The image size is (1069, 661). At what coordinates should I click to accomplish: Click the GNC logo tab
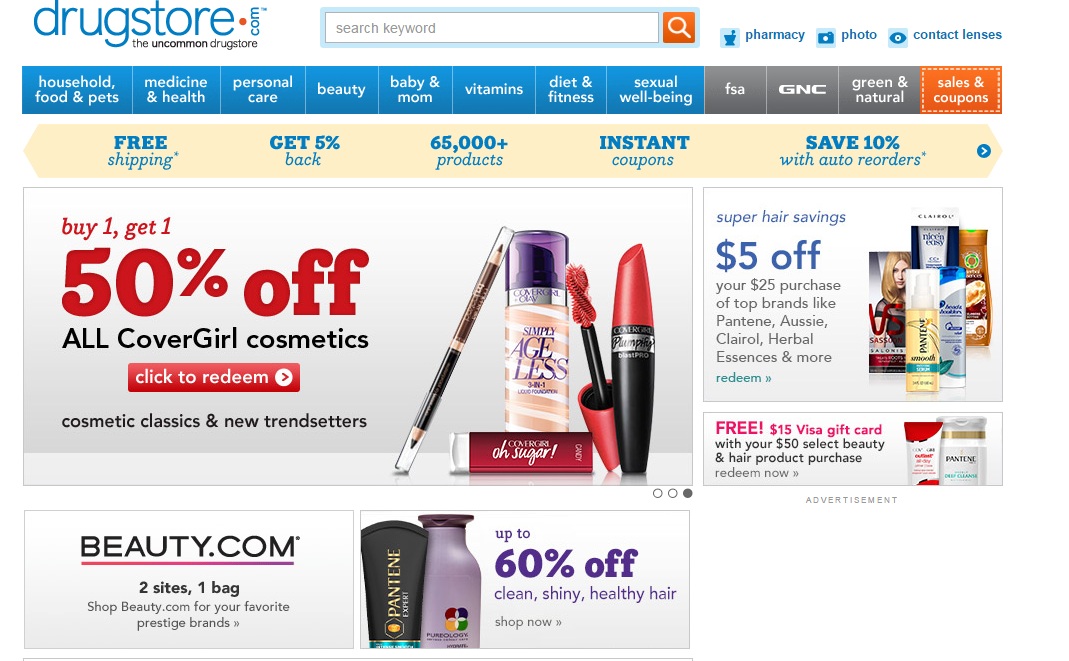click(x=802, y=89)
